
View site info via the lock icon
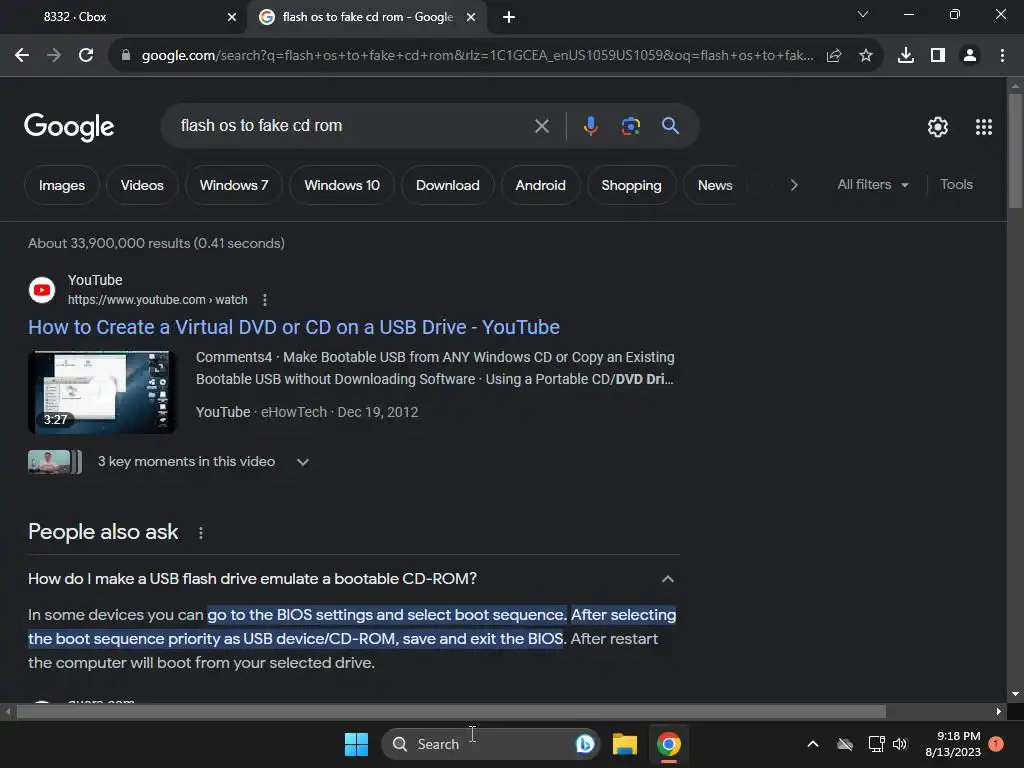(125, 56)
